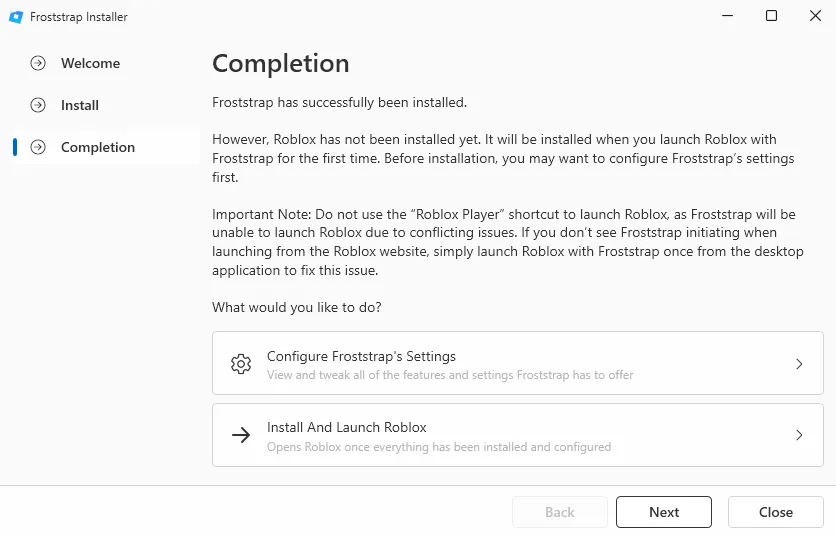Click the Close button at bottom right
The width and height of the screenshot is (836, 537).
point(775,512)
